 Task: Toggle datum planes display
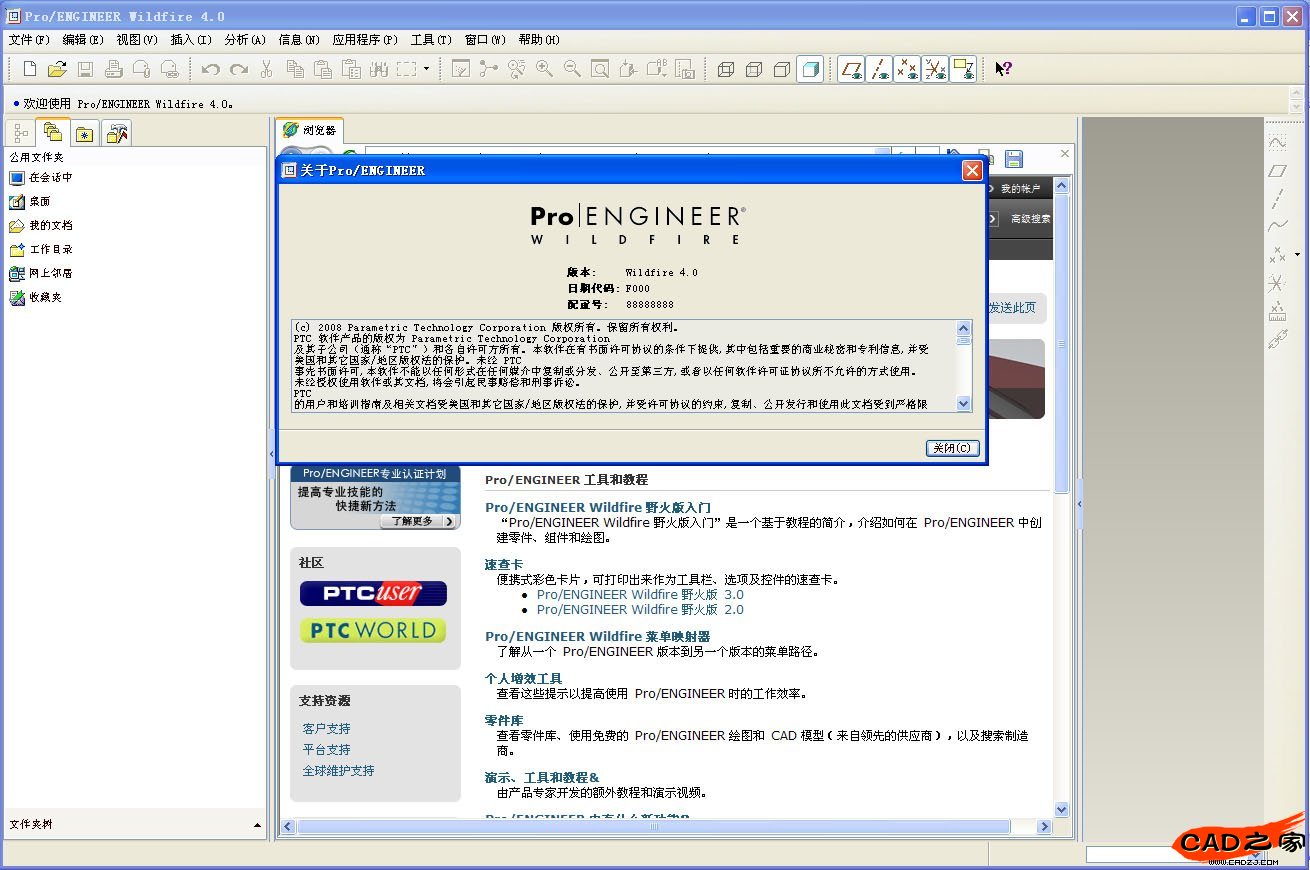851,69
